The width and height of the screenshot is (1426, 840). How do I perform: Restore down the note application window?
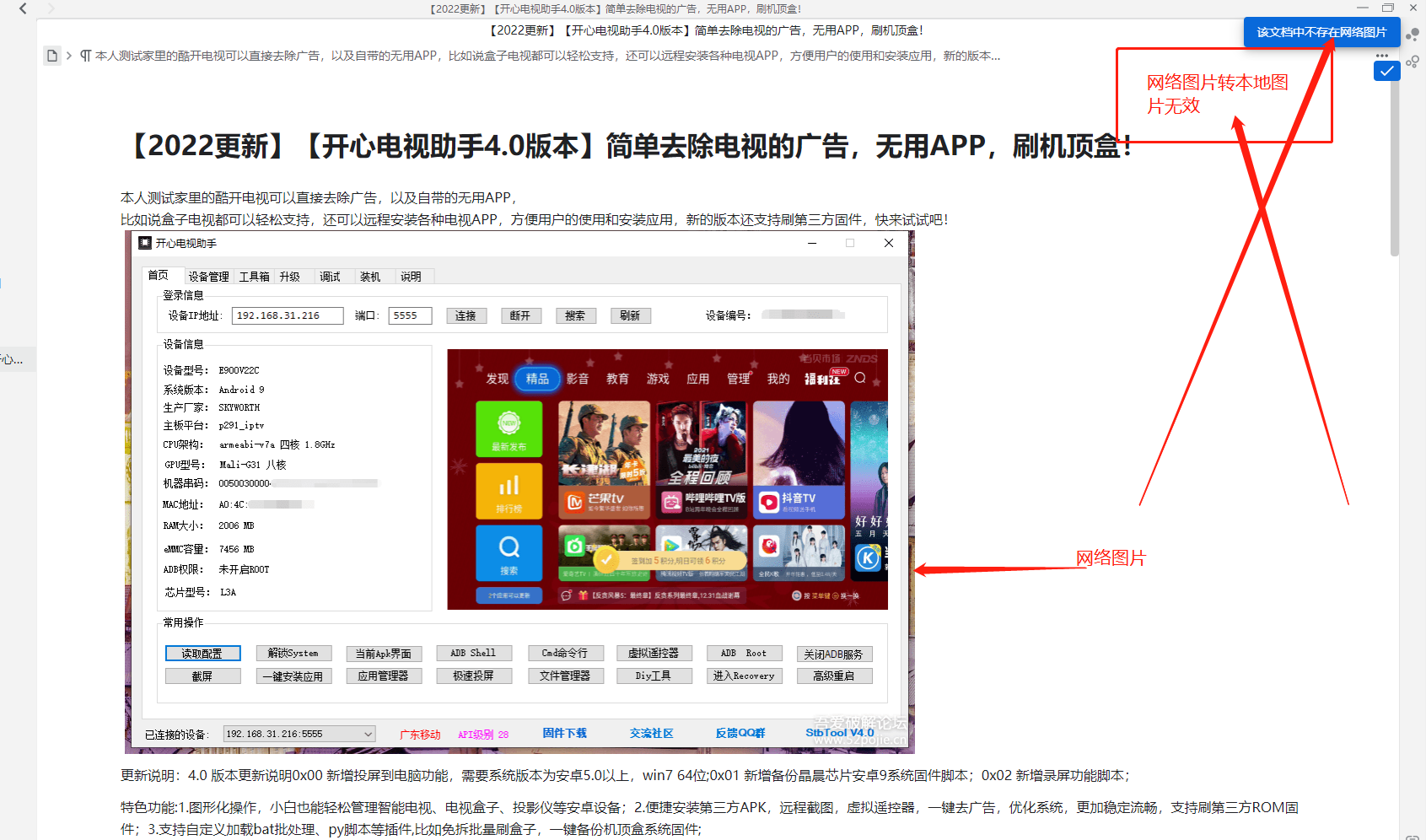1388,8
